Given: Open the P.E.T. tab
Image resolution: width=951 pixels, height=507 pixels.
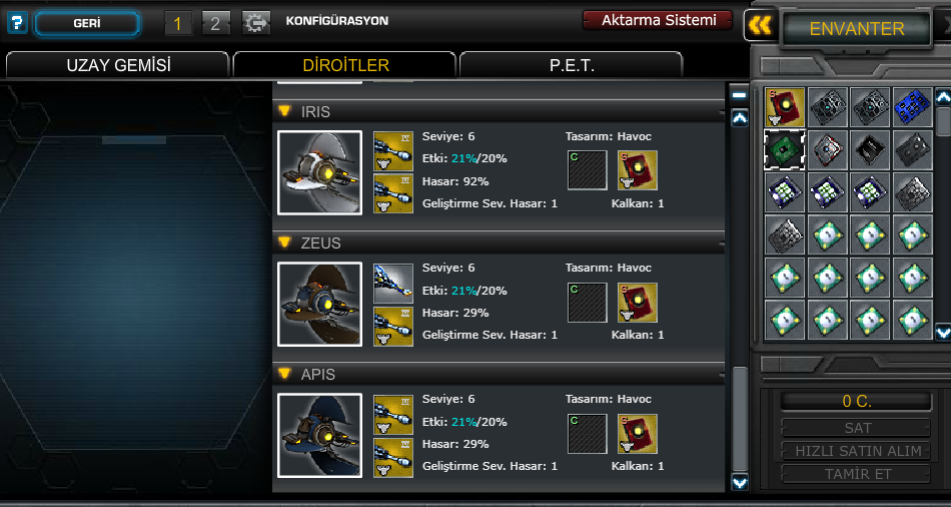Looking at the screenshot, I should [571, 65].
